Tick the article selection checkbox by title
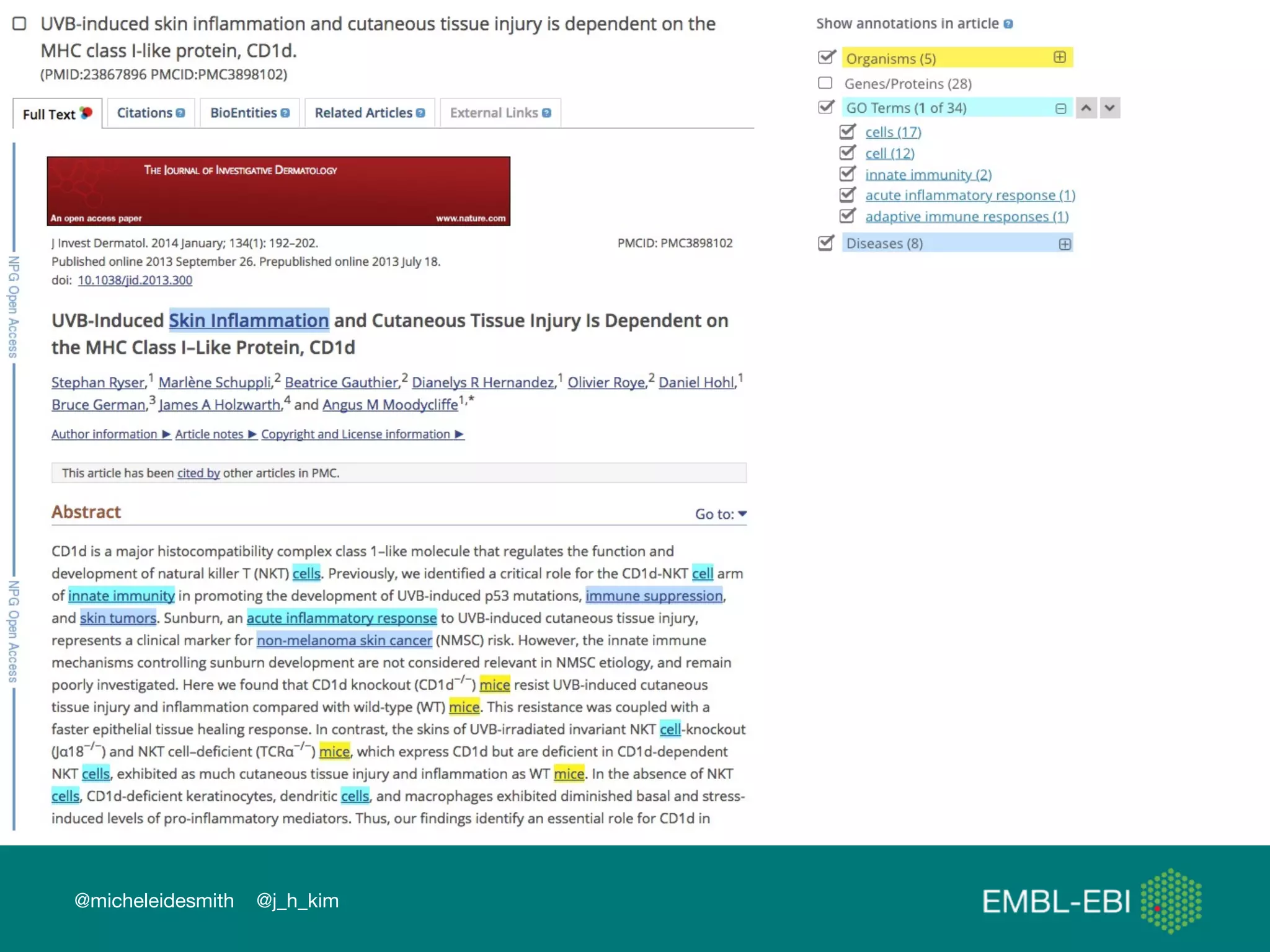The width and height of the screenshot is (1270, 952). [x=20, y=24]
